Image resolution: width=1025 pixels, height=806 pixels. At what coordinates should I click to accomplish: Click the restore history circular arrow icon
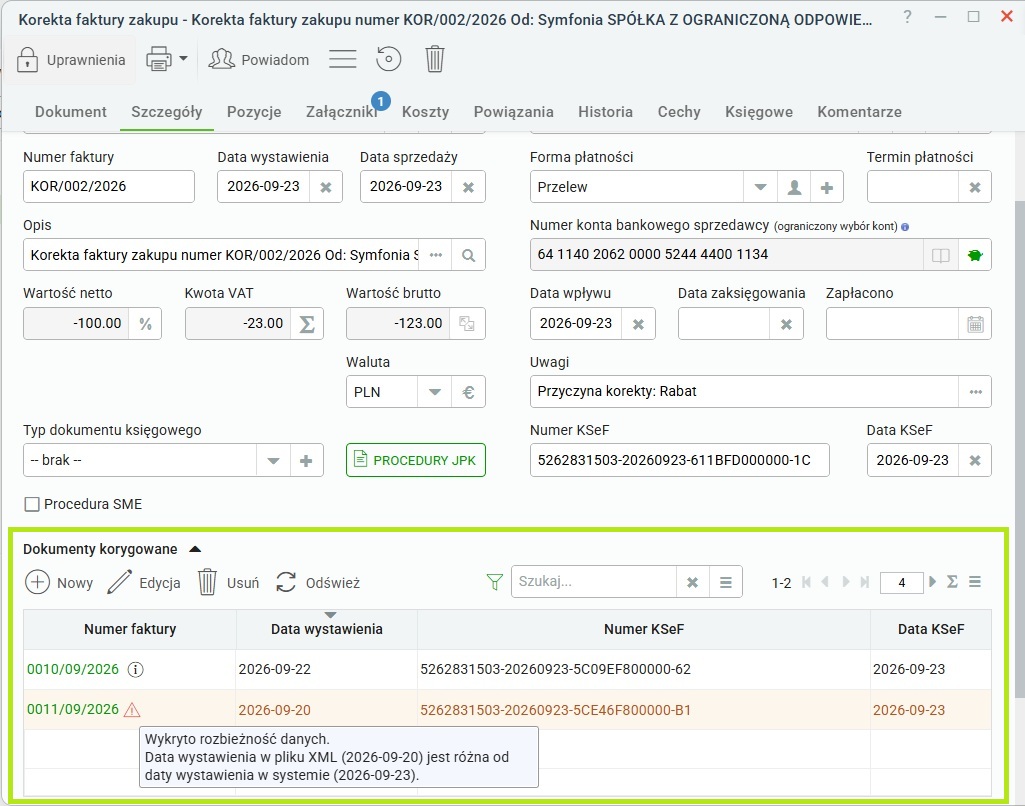coord(388,59)
